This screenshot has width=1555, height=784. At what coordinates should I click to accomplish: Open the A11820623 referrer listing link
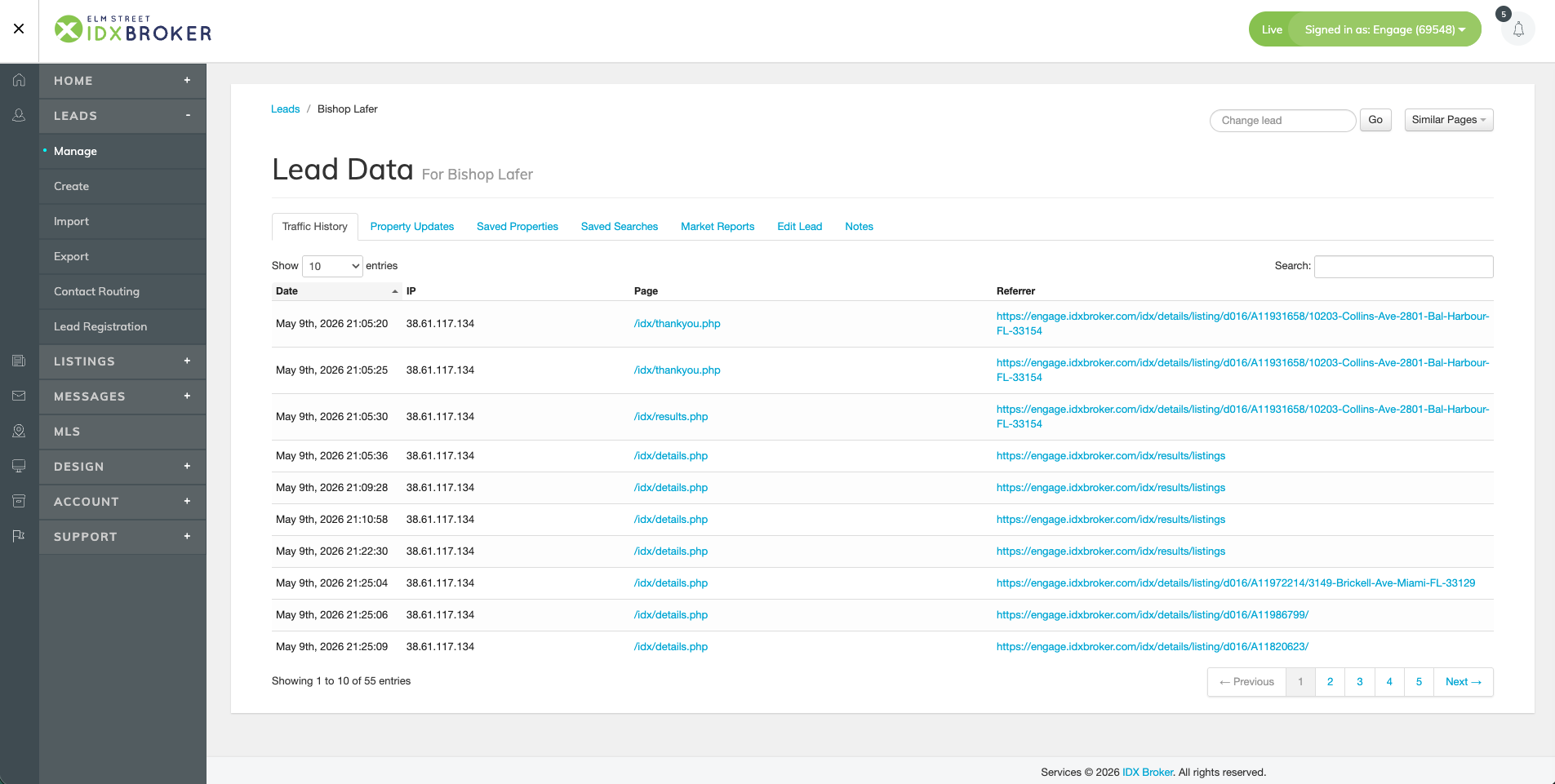point(1153,647)
